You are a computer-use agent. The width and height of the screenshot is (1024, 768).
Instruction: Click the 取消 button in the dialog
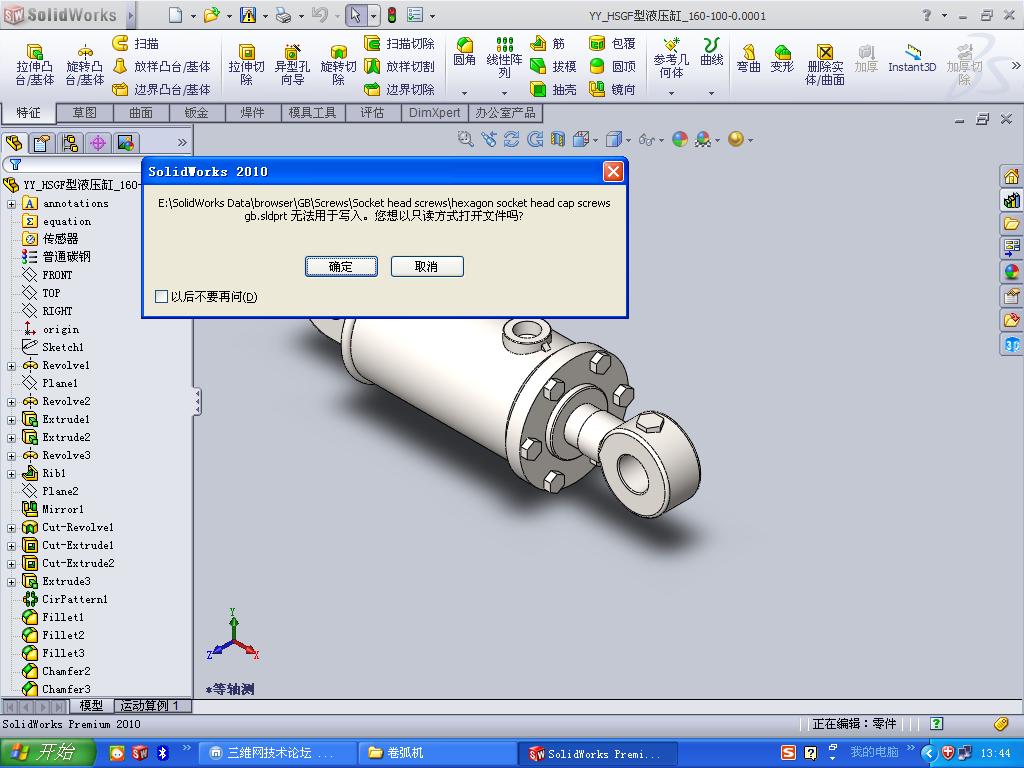[426, 266]
